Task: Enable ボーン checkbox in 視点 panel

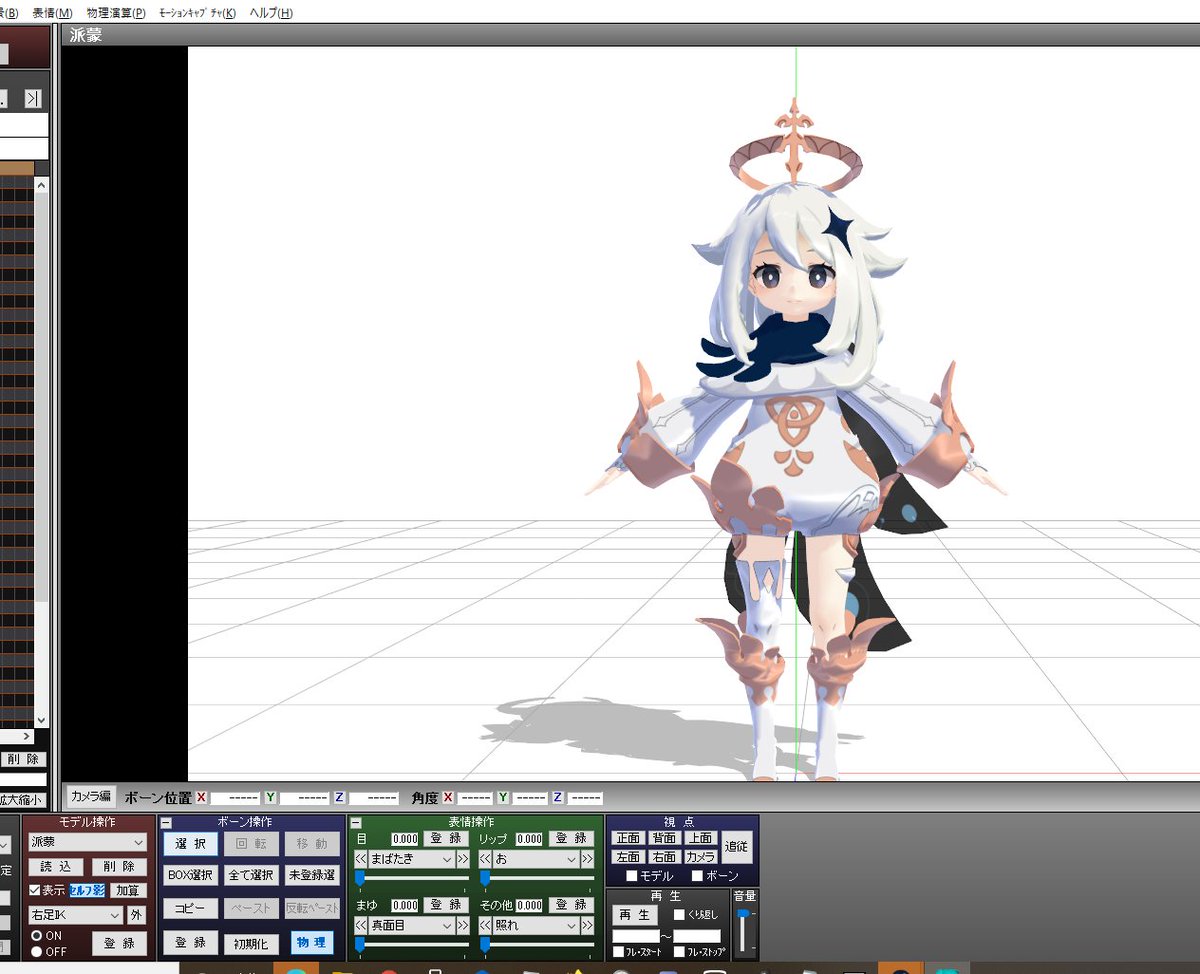Action: (x=698, y=876)
